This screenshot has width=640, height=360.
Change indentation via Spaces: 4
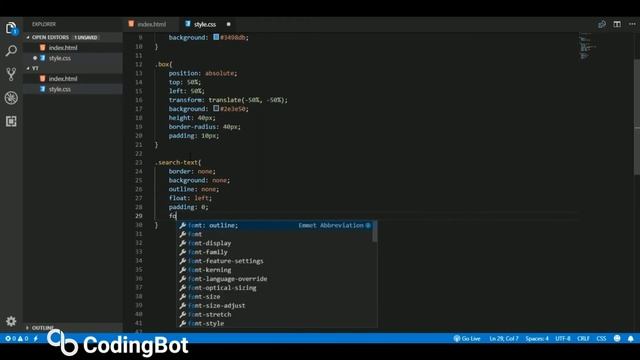(x=537, y=339)
